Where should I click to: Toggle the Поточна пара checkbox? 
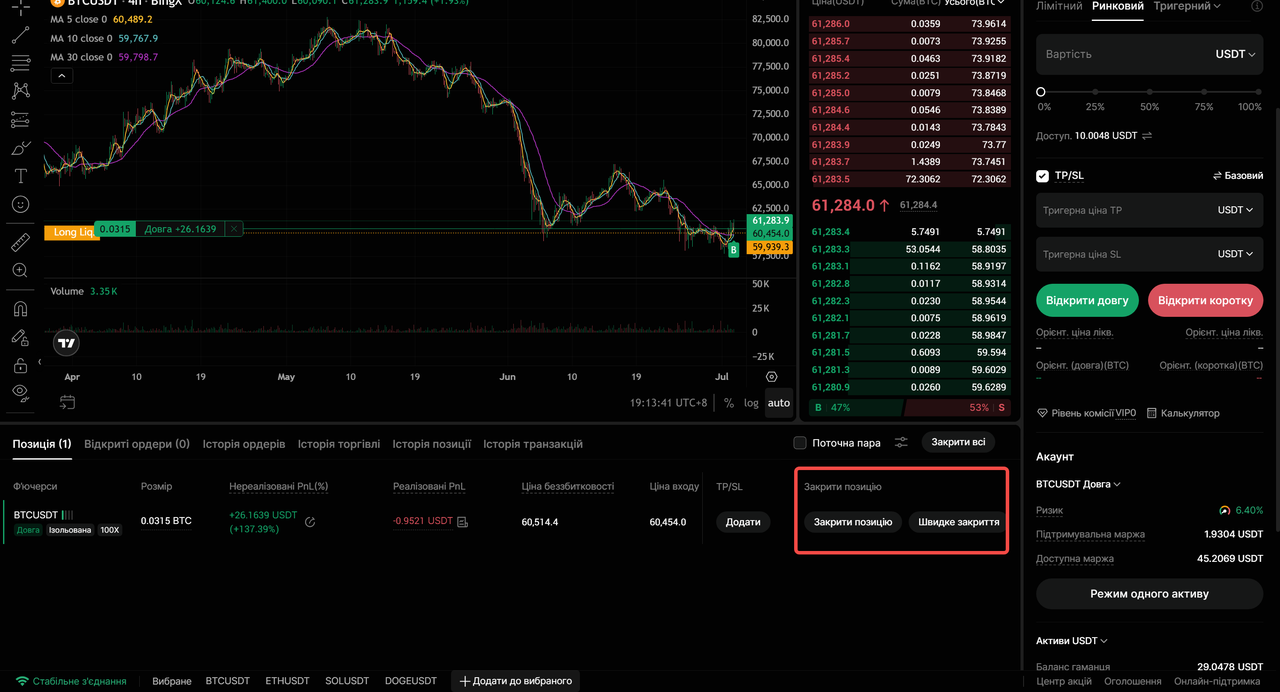[800, 443]
